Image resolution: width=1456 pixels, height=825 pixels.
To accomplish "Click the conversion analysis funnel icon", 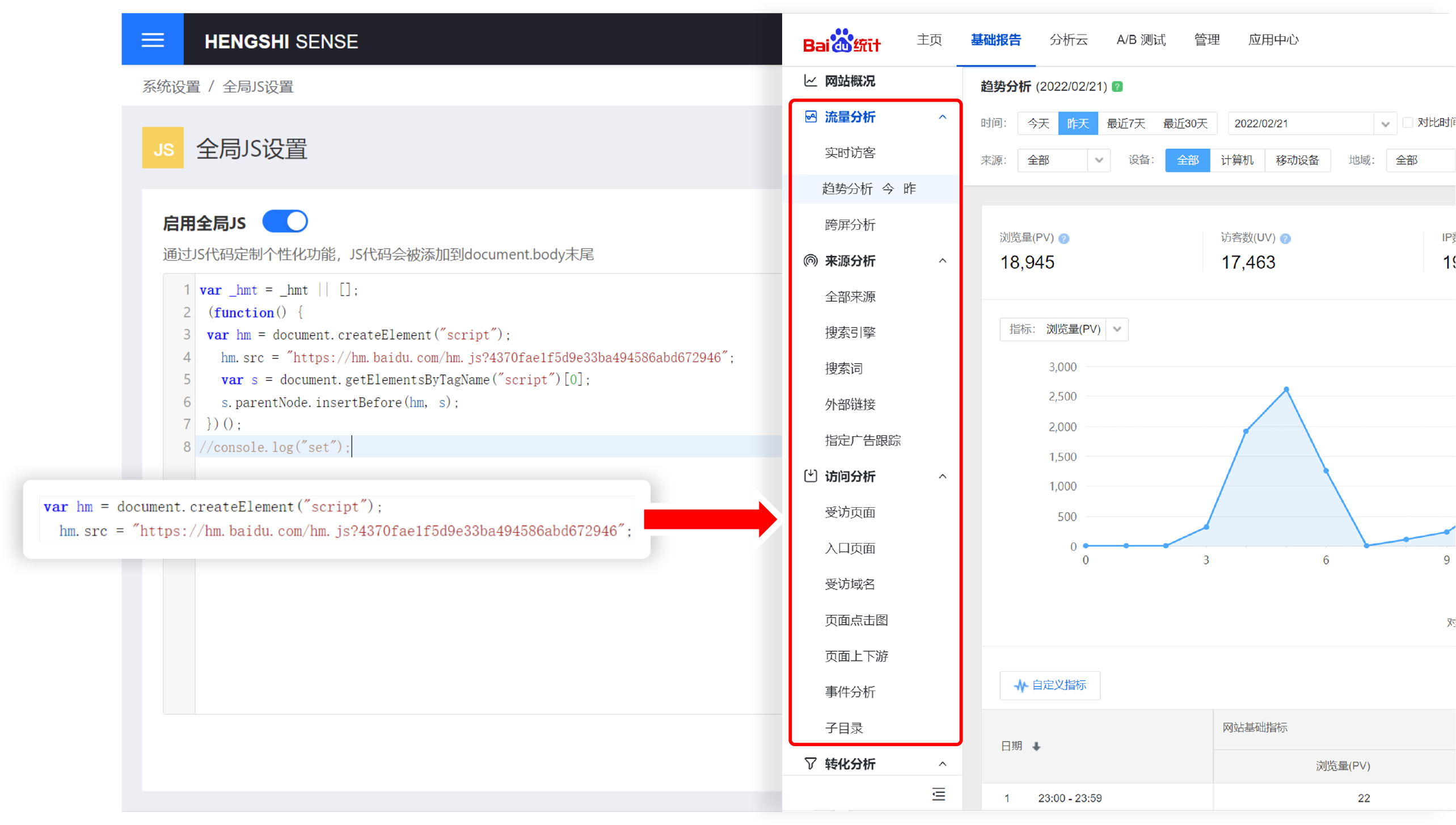I will 811,764.
